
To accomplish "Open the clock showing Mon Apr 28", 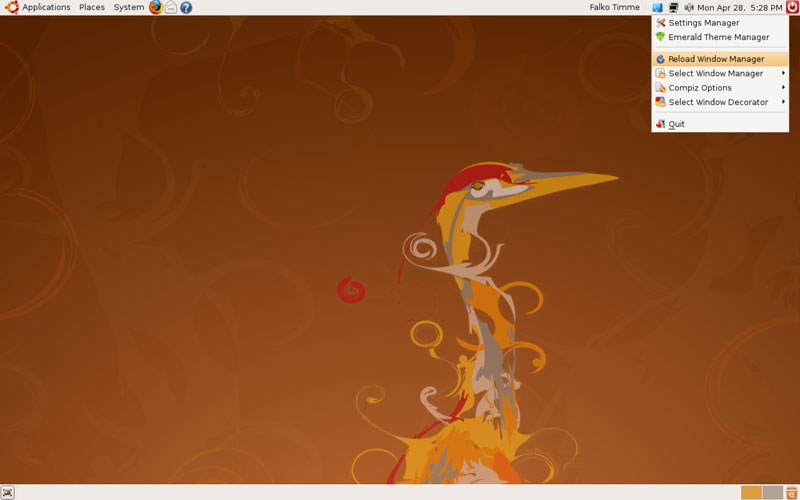I will tap(739, 8).
